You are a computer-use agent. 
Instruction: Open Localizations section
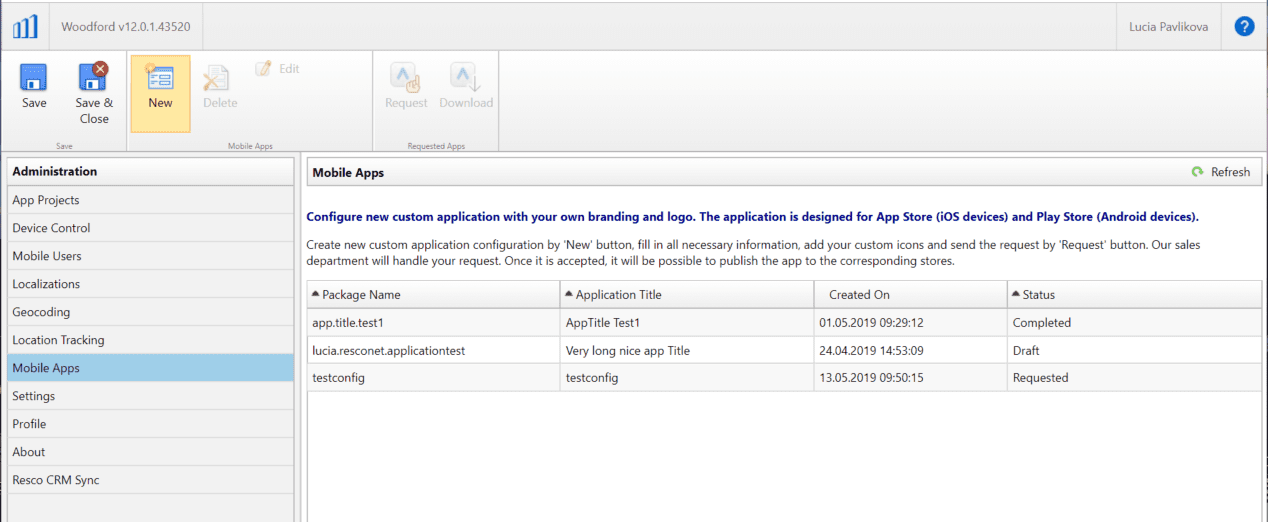coord(151,284)
